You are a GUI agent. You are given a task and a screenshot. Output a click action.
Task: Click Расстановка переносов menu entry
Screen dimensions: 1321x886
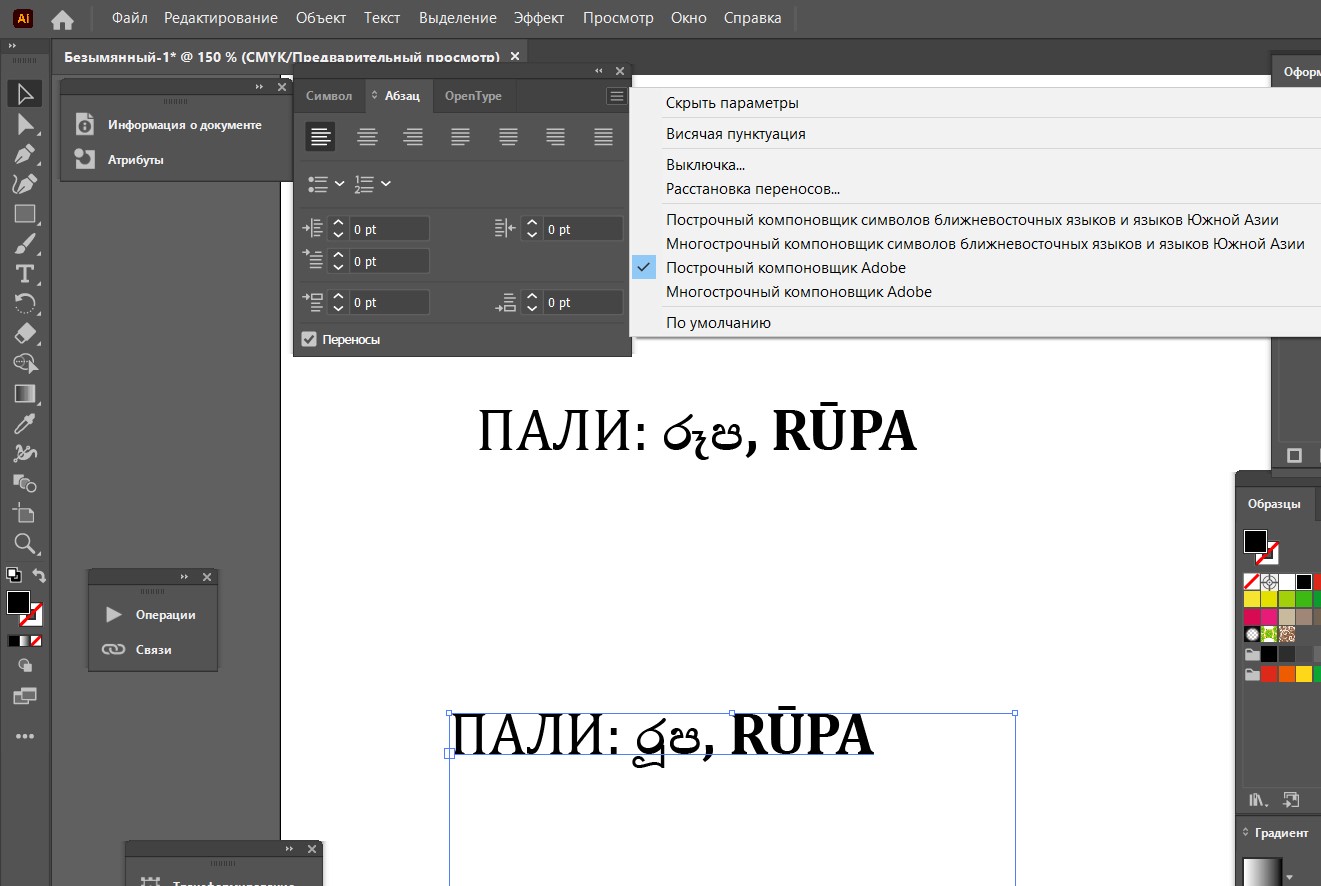[752, 189]
